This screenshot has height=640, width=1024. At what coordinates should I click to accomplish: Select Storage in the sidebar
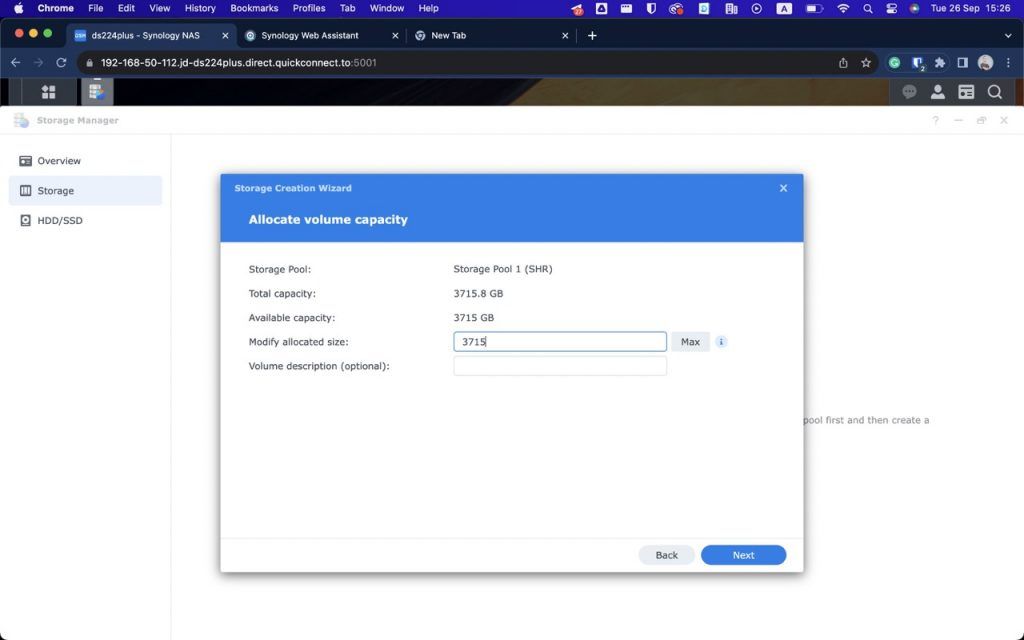[x=86, y=191]
